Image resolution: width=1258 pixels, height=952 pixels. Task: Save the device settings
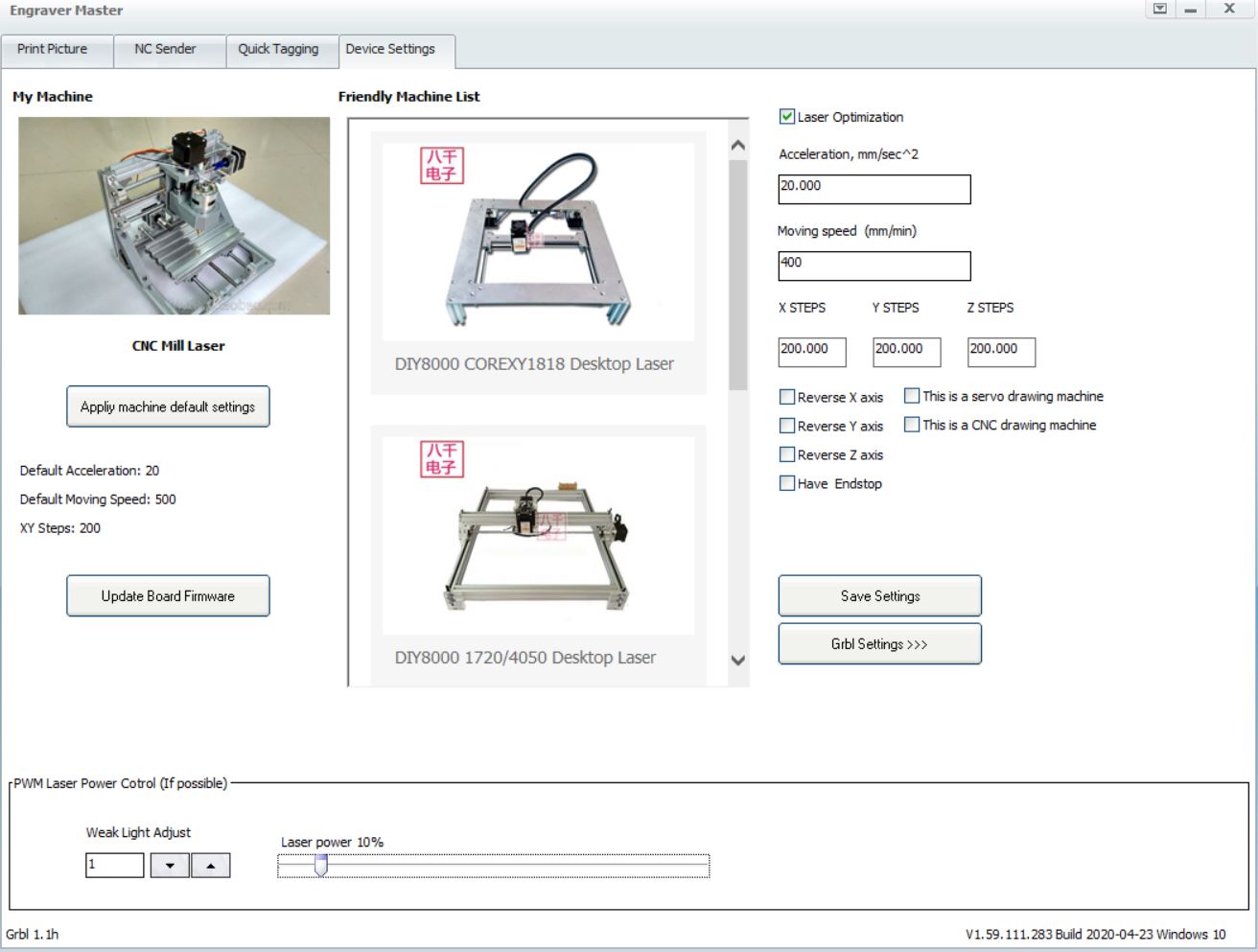coord(879,595)
